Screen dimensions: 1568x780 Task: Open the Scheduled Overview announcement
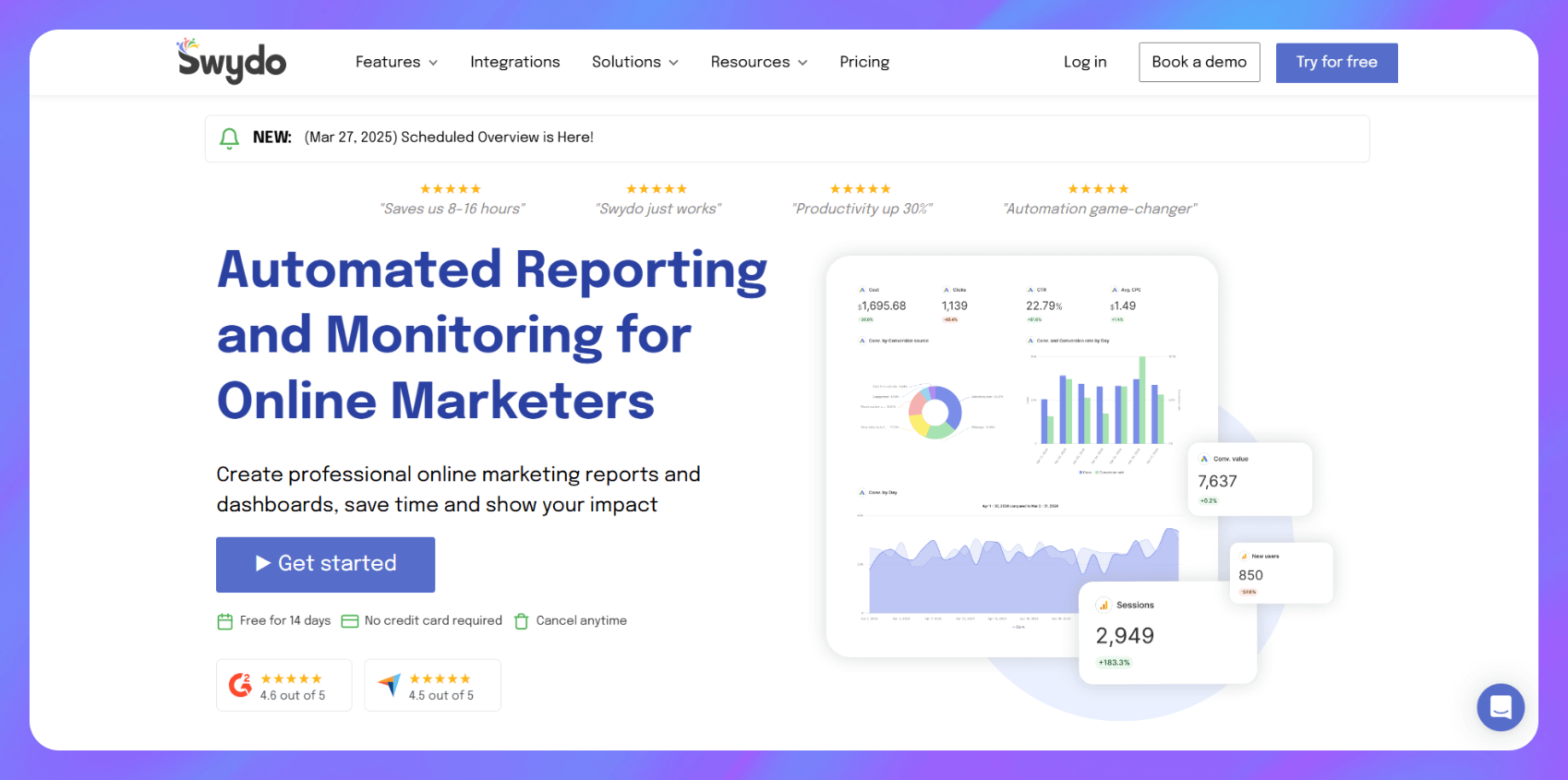[x=450, y=138]
